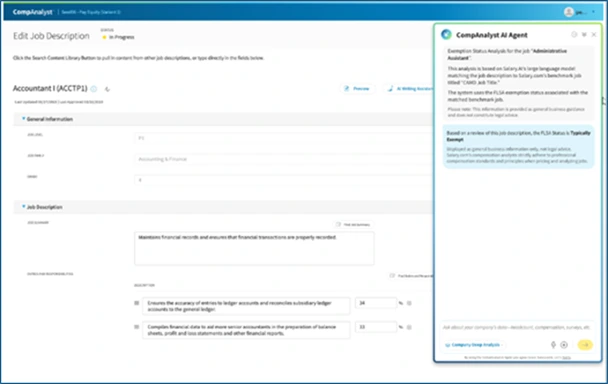
Task: Click the Grade input field
Action: pos(283,180)
